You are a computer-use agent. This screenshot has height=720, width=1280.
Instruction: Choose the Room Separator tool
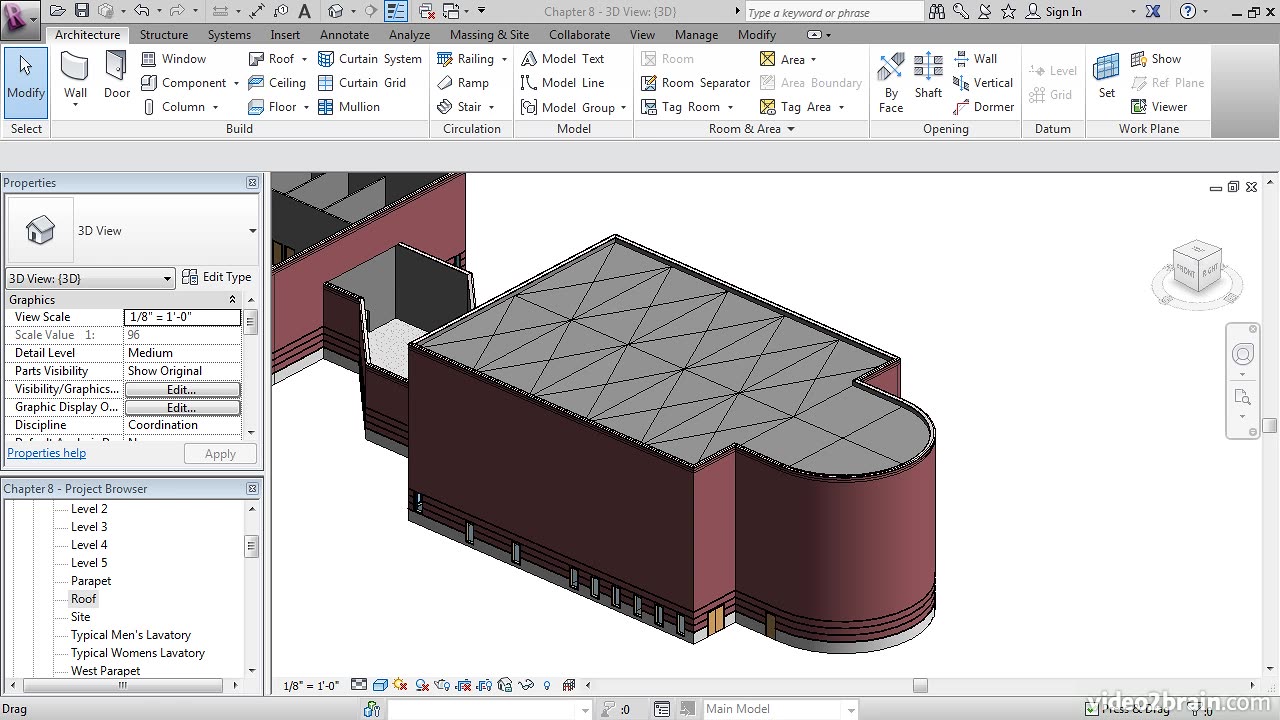click(695, 83)
